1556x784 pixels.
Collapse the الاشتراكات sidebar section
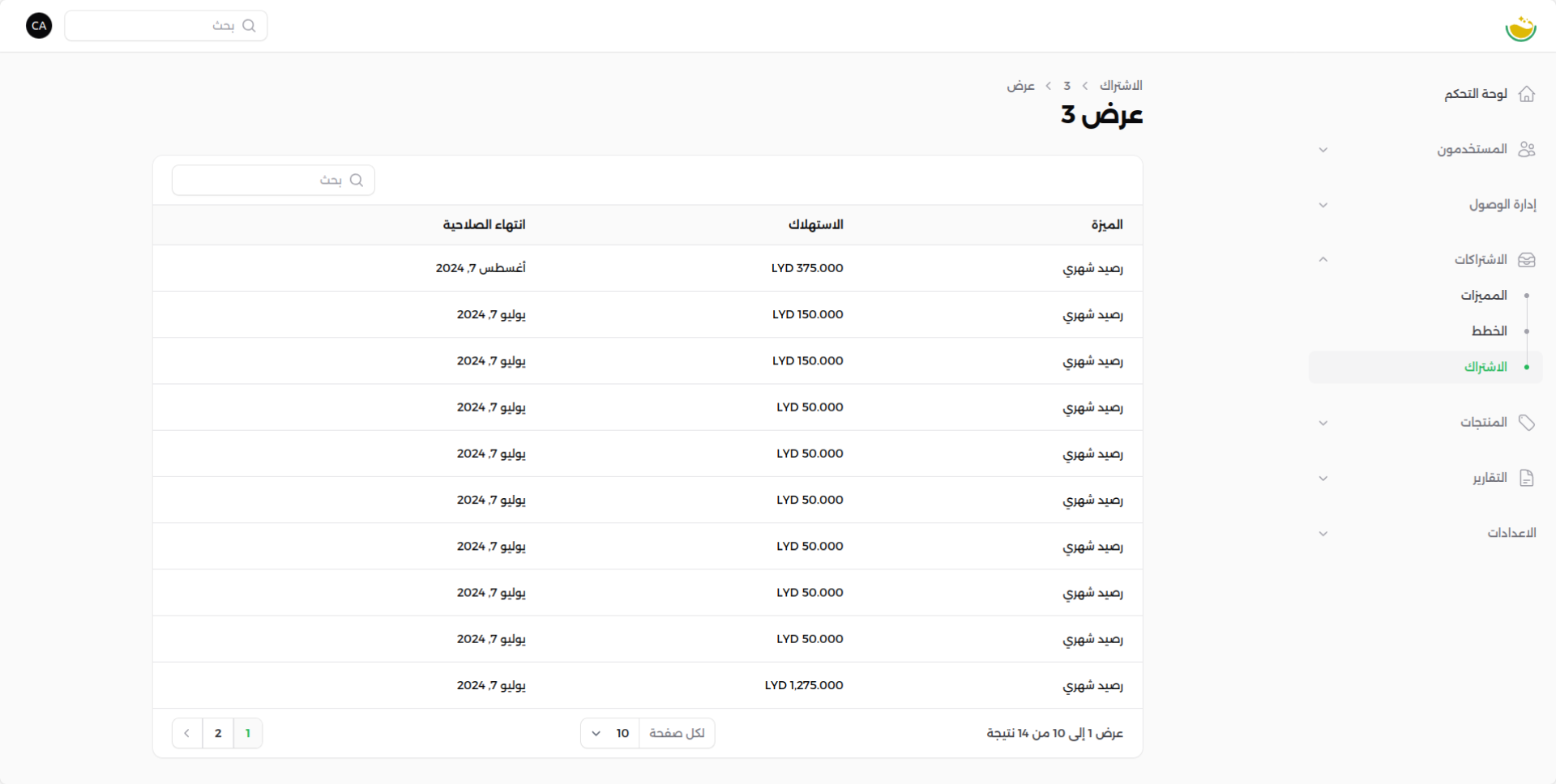pos(1323,260)
